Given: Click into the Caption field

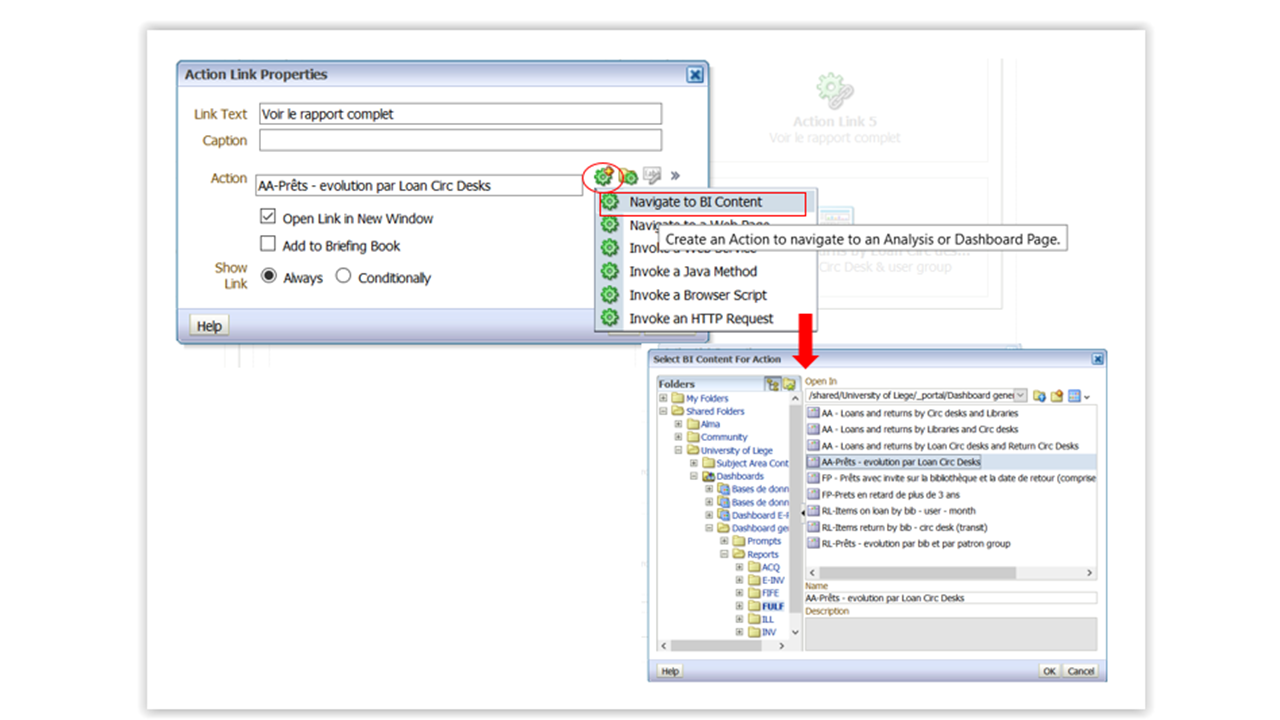Looking at the screenshot, I should (x=460, y=140).
